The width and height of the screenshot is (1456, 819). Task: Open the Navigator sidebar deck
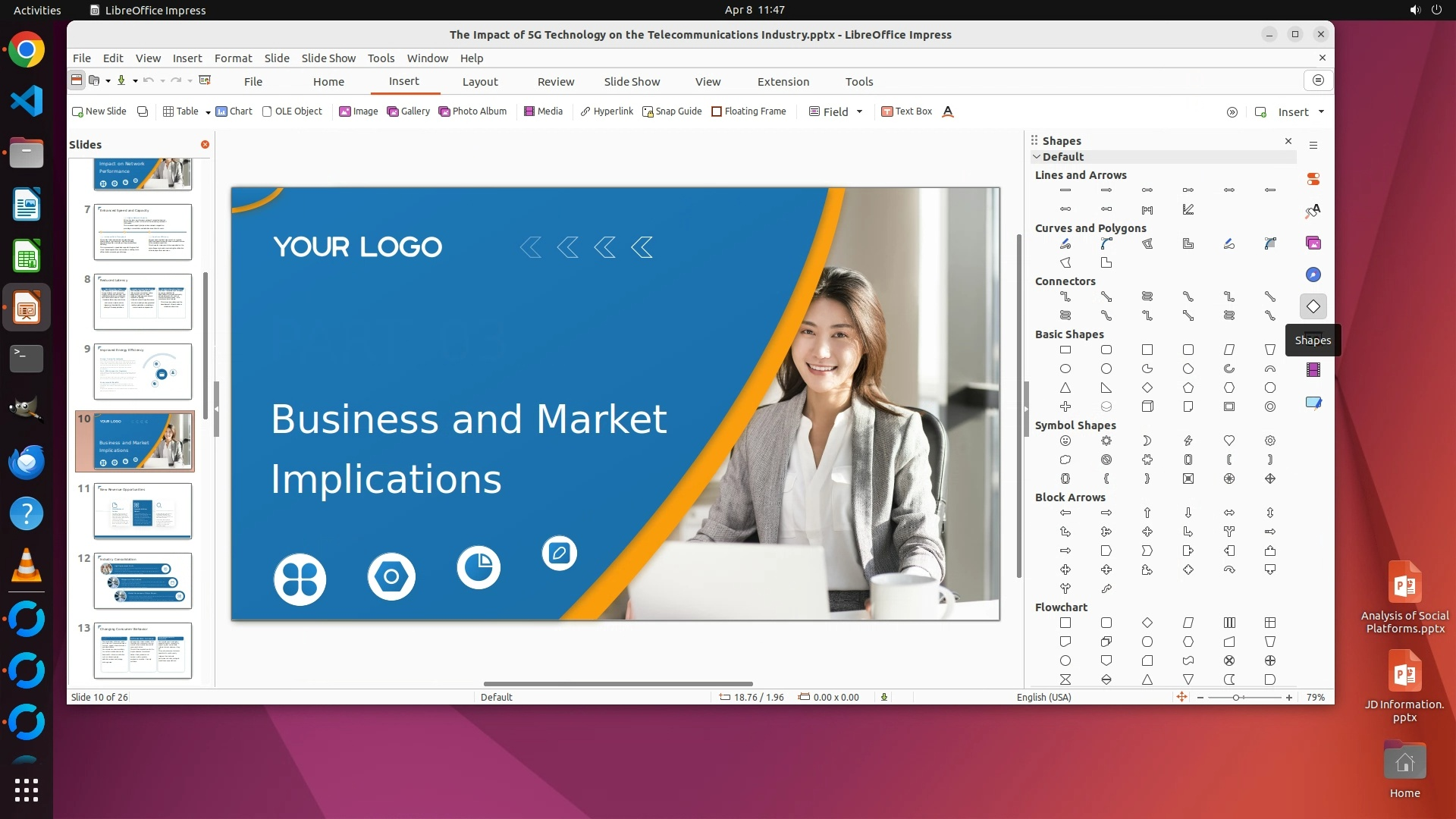[1313, 275]
